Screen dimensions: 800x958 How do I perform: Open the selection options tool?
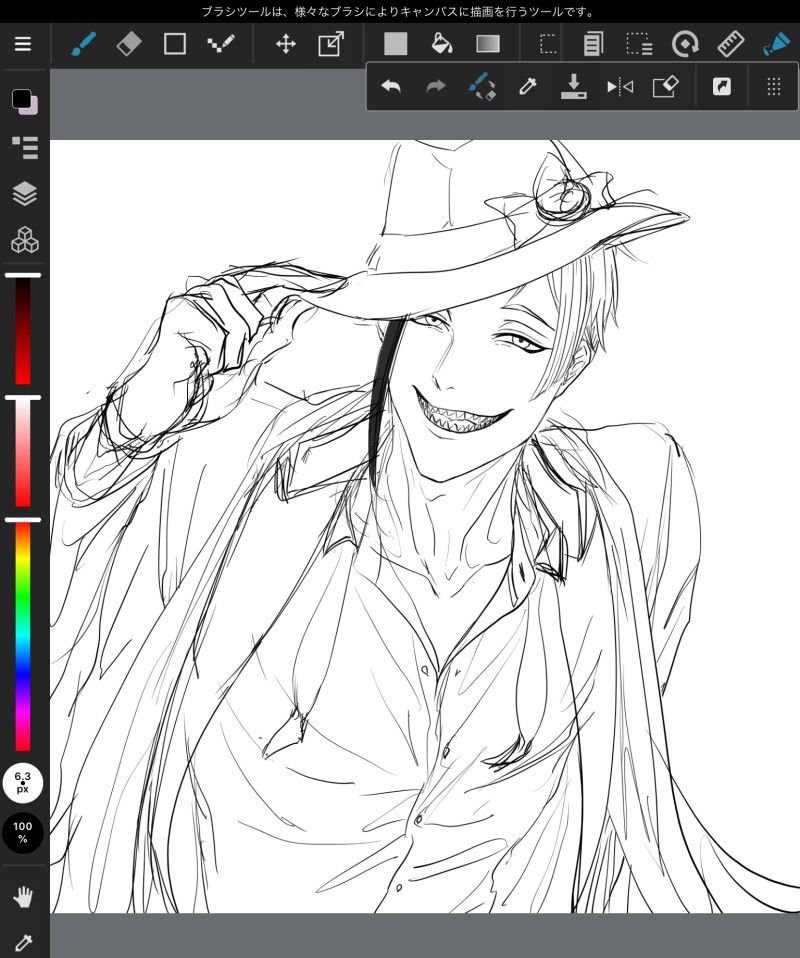(x=639, y=44)
